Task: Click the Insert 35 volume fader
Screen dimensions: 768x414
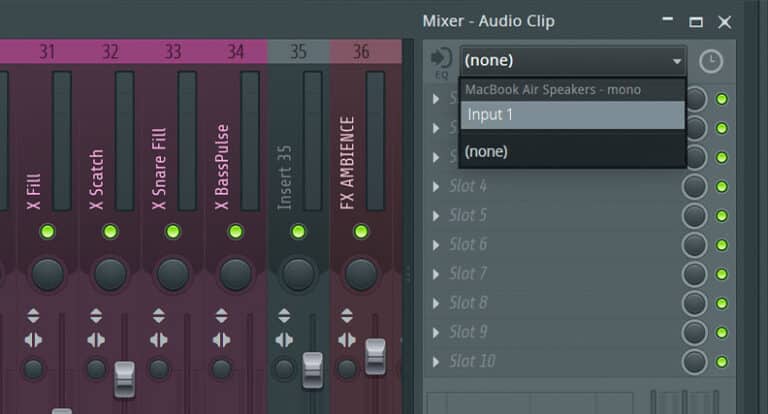Action: [312, 370]
